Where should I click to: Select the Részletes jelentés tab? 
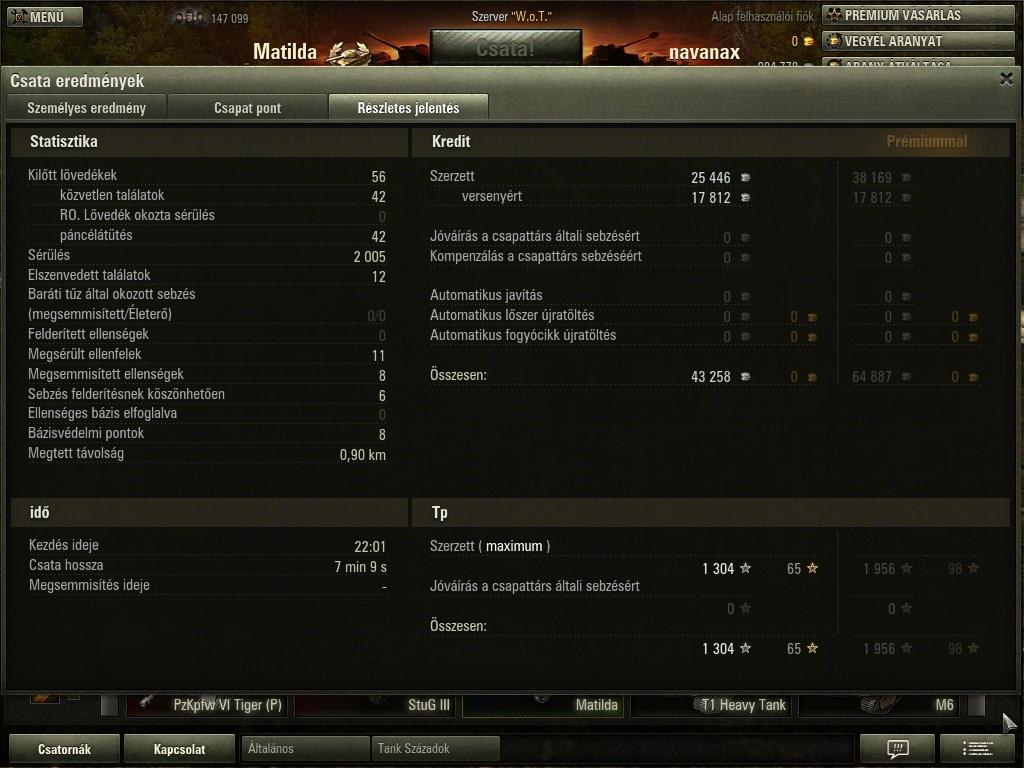[x=408, y=108]
